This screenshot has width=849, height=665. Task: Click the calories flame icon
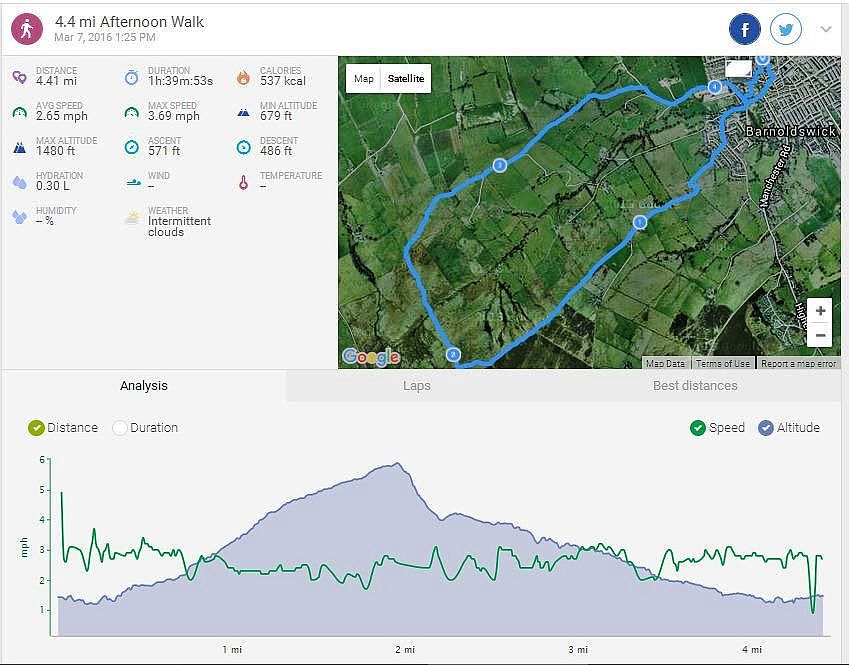tap(243, 77)
